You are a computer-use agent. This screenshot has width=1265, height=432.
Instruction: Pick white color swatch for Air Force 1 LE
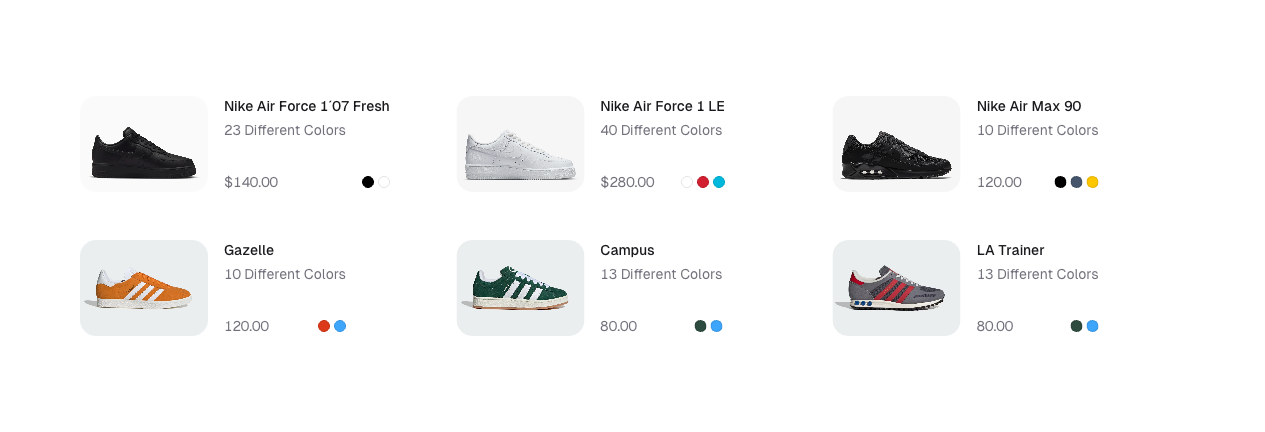[687, 182]
